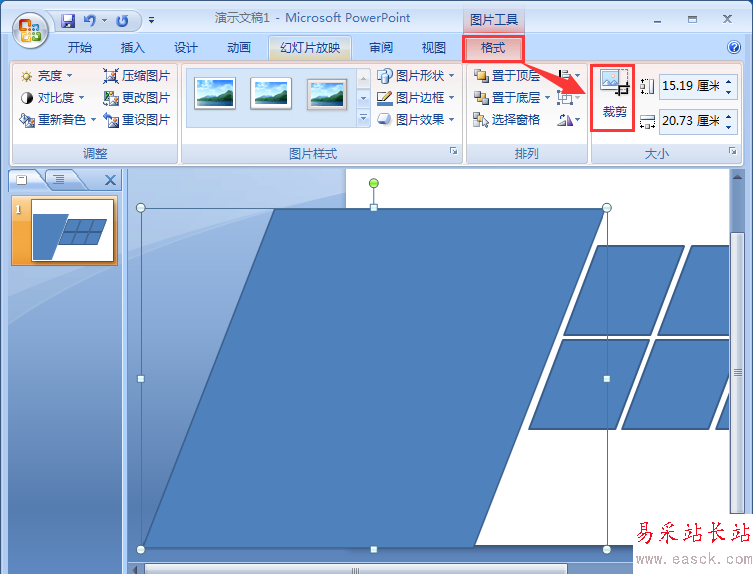Undo the last action

(90, 21)
